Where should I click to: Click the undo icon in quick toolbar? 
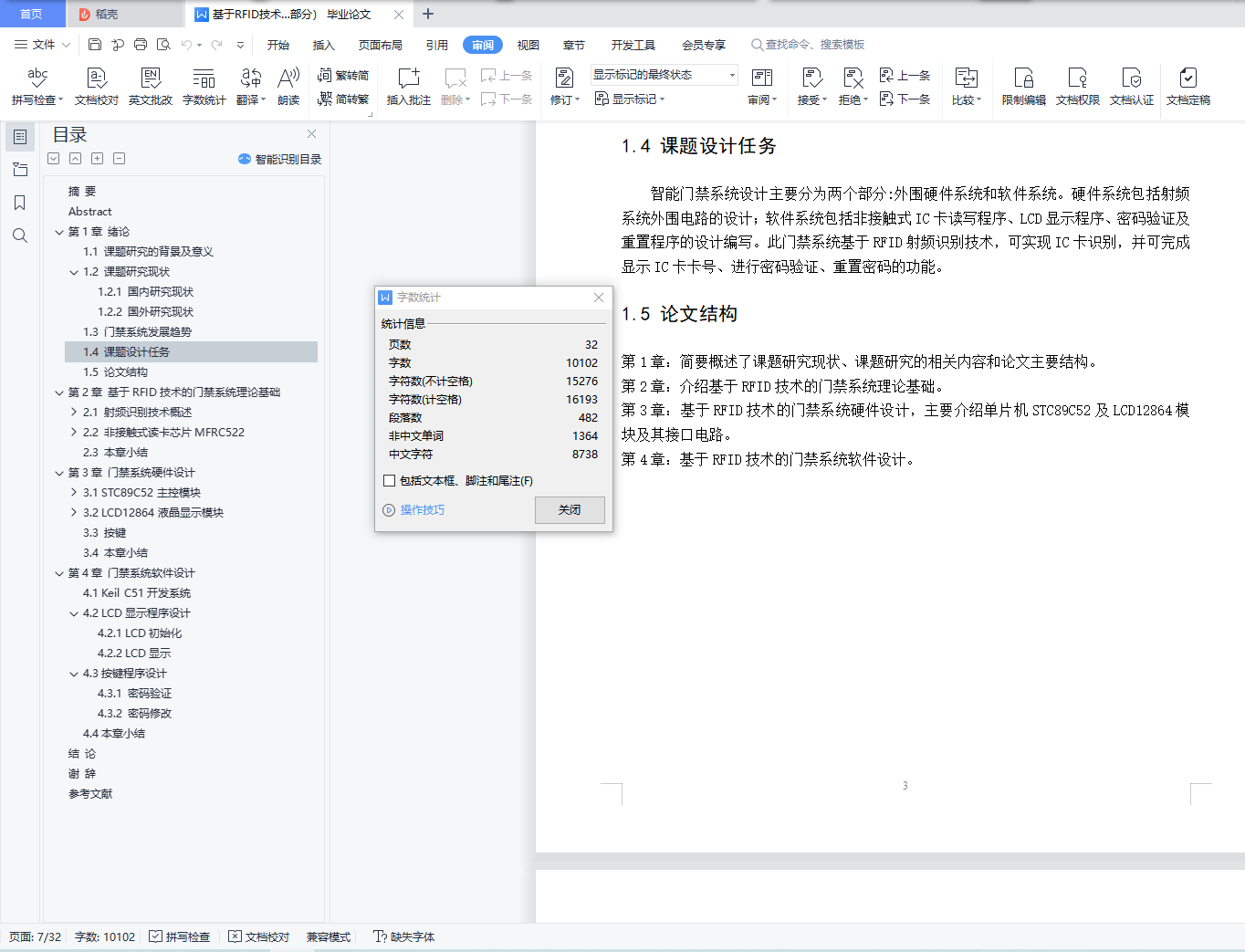point(186,45)
